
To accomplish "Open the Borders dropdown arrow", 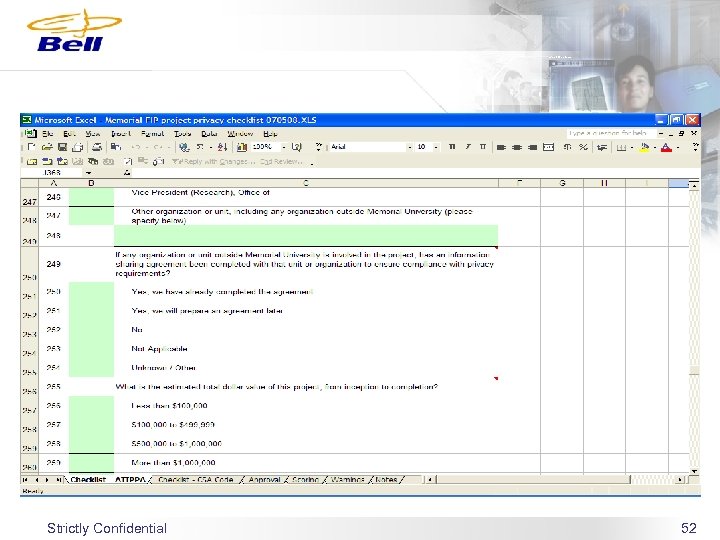I will tap(632, 147).
